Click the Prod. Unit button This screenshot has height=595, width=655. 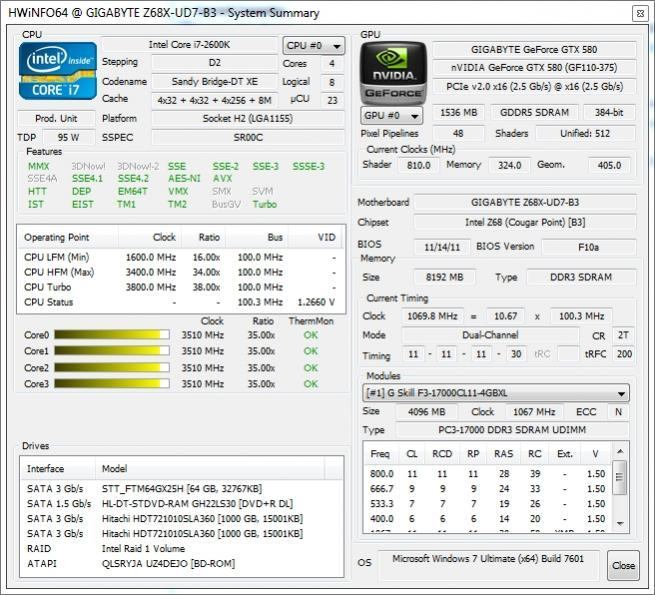(56, 118)
